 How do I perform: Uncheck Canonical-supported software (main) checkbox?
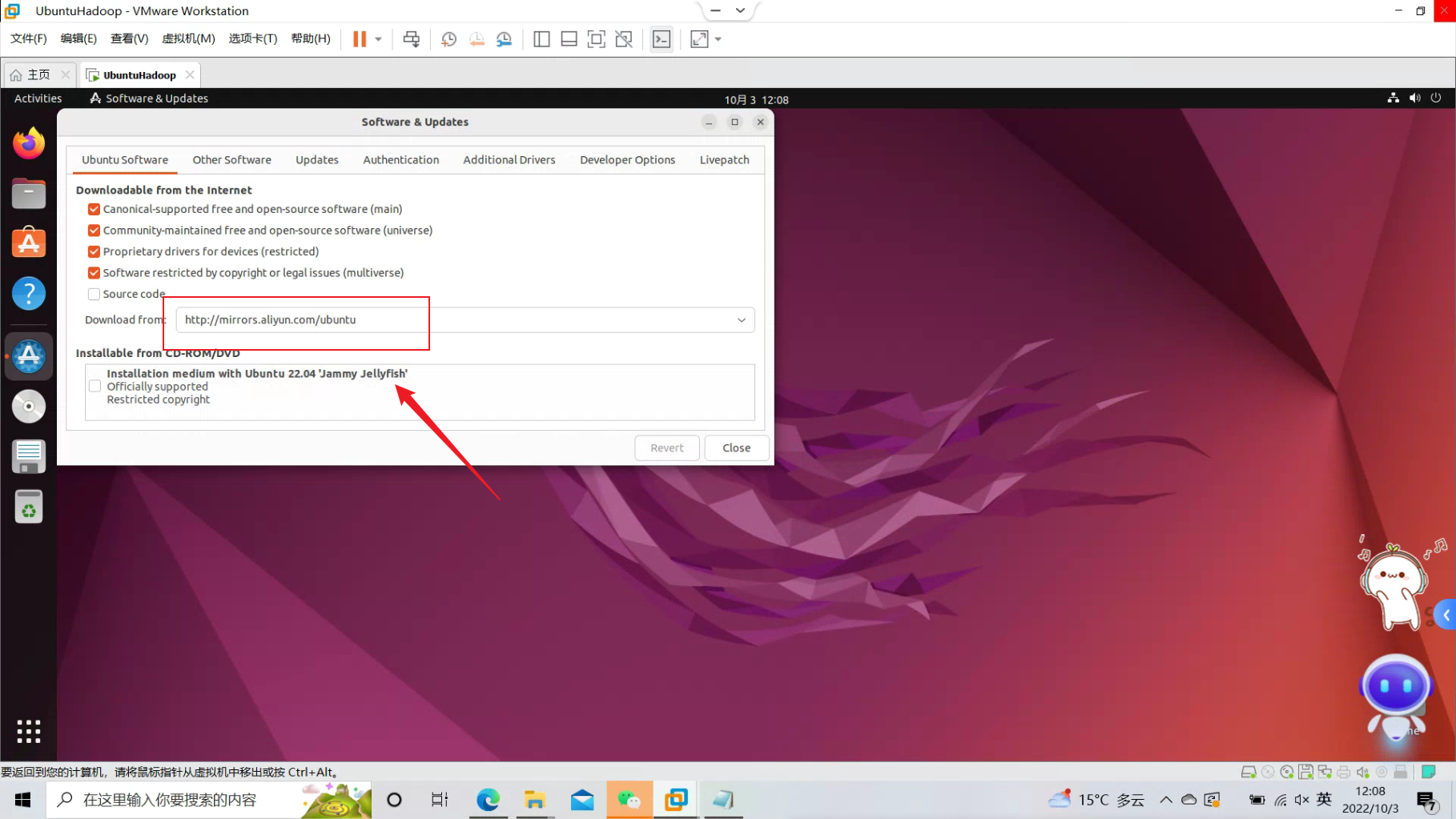click(94, 209)
